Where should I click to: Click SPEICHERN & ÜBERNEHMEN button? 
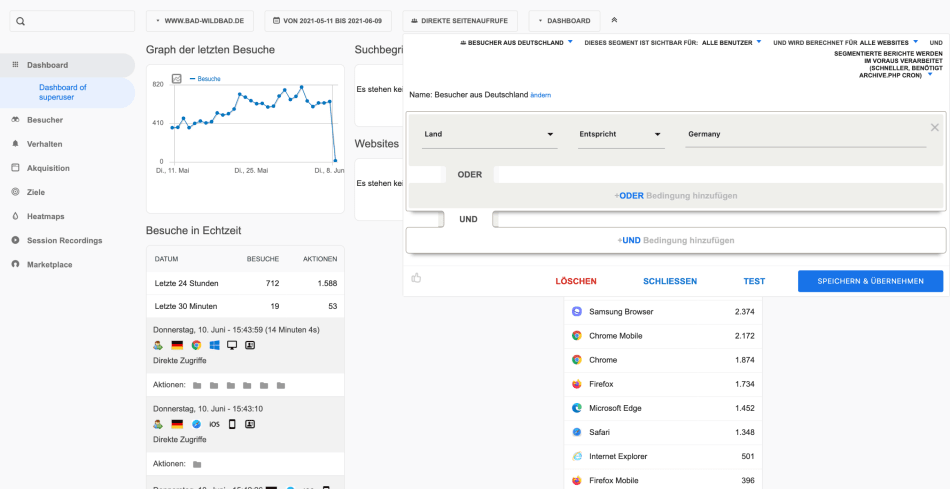coord(871,281)
